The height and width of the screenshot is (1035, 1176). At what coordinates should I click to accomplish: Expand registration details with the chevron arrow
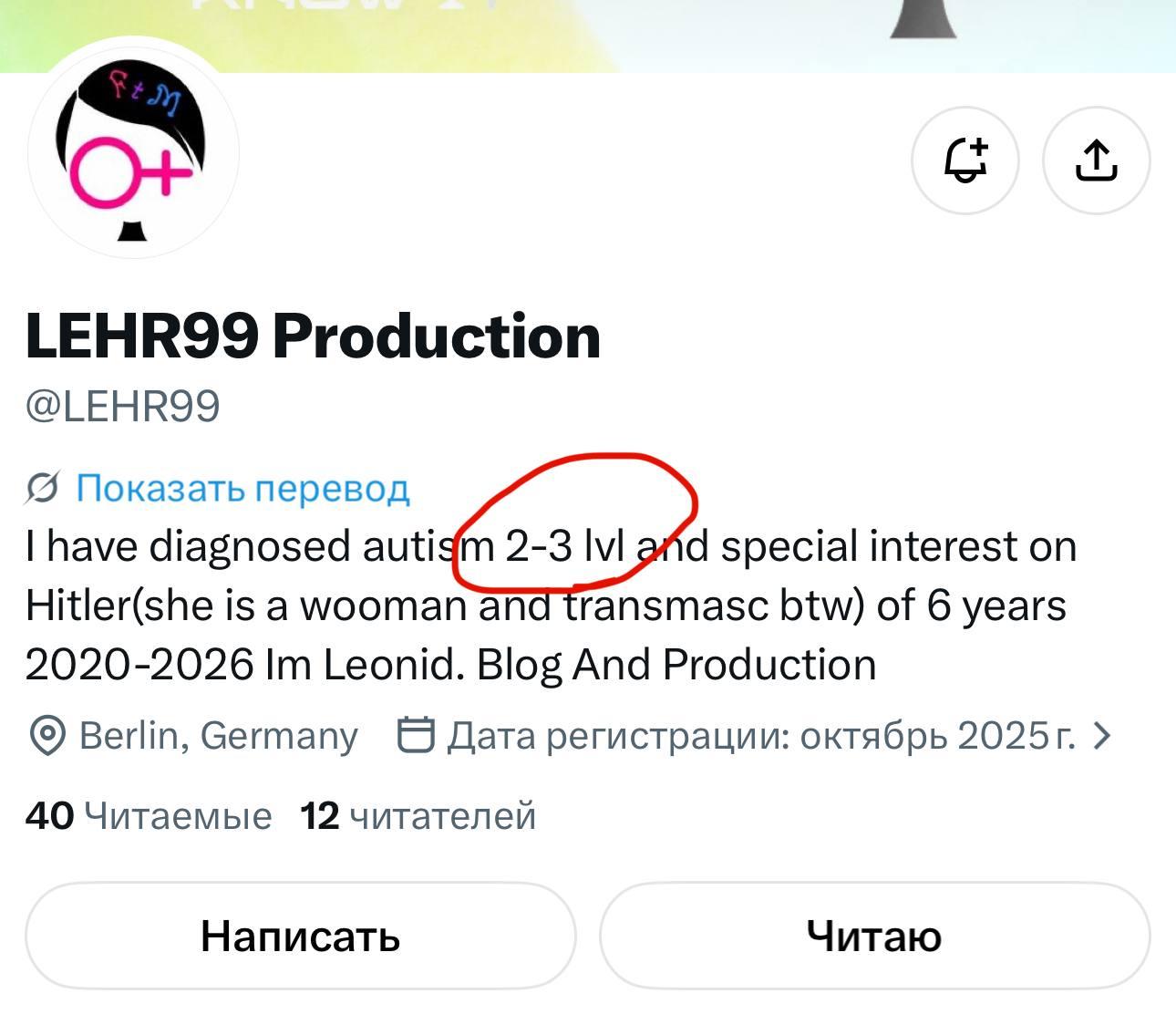1102,735
